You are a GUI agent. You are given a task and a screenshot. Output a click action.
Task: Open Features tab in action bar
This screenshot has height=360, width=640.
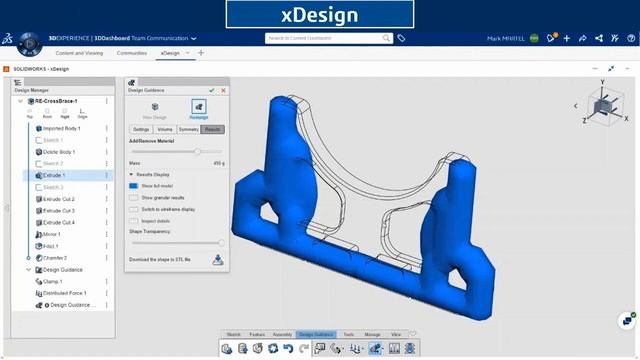point(257,334)
